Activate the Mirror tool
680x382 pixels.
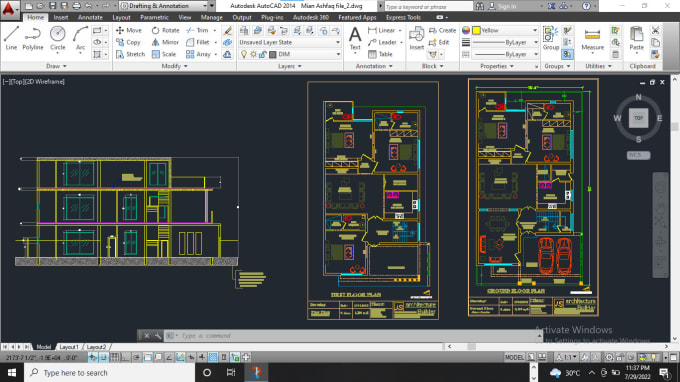click(x=165, y=42)
